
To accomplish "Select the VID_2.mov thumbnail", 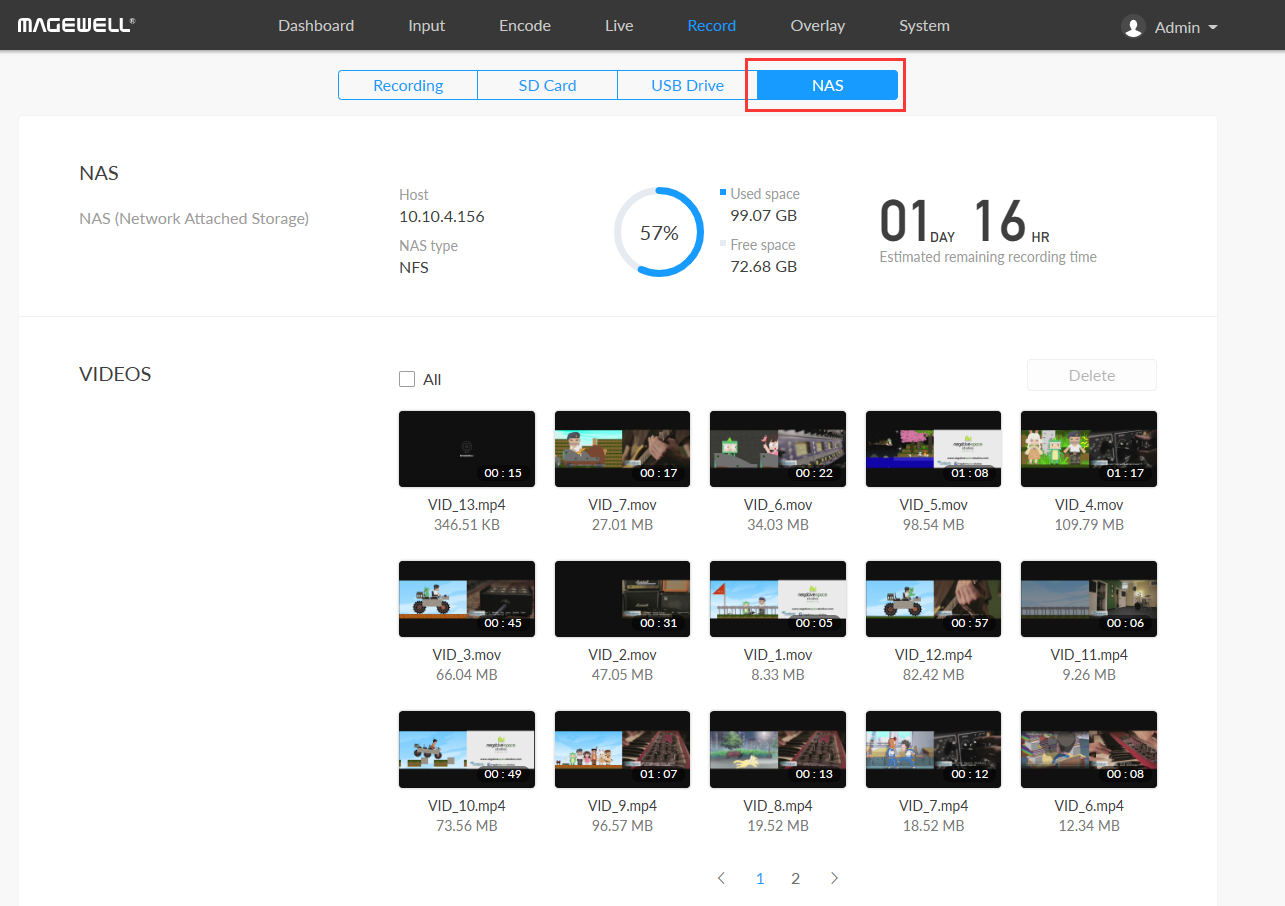I will tap(622, 599).
